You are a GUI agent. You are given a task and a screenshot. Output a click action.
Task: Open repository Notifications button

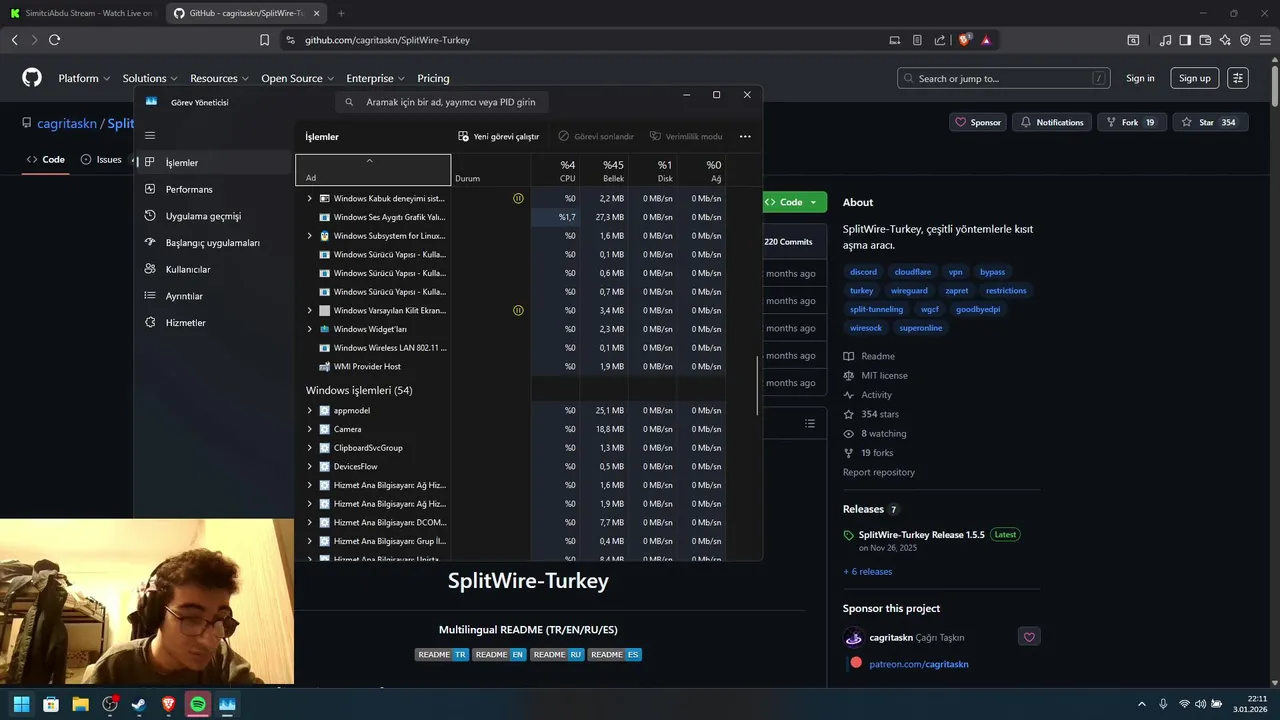click(1052, 122)
